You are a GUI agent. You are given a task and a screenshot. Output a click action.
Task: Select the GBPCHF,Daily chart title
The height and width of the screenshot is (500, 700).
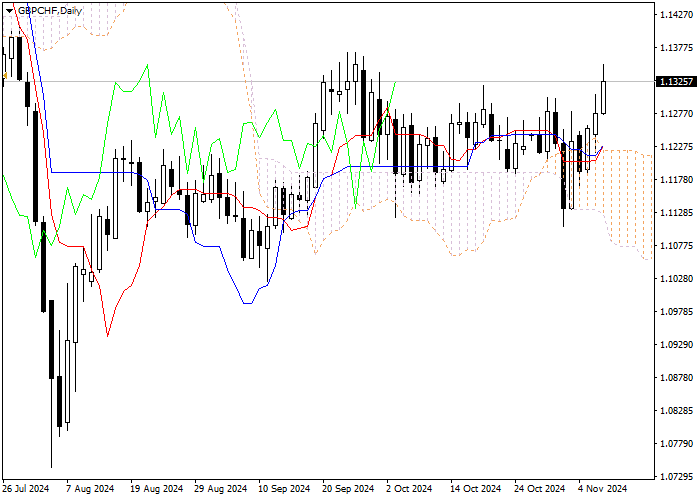50,11
